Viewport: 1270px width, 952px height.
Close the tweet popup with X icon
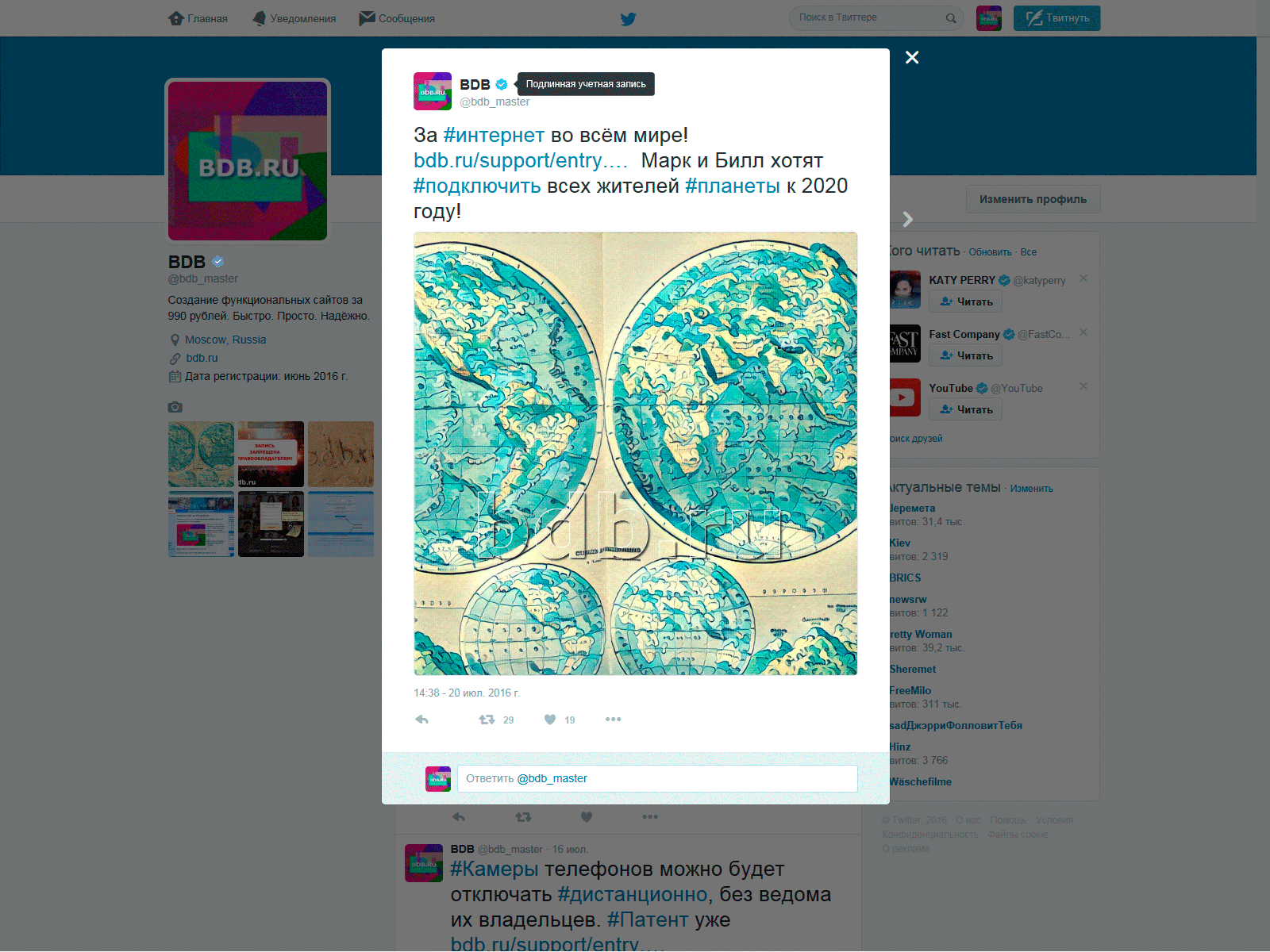[x=912, y=57]
